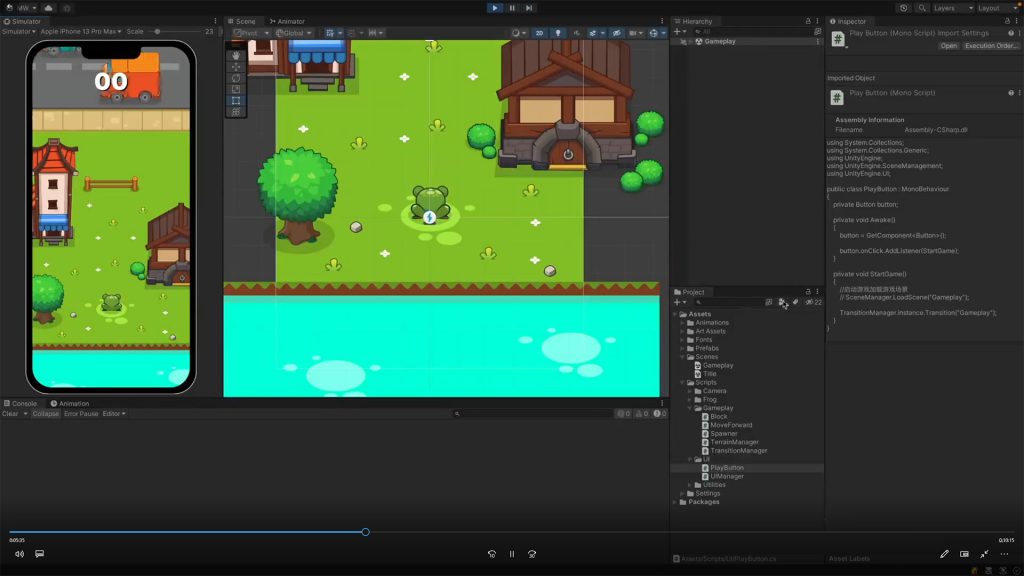Select the Rect tool in Scene view

(236, 100)
